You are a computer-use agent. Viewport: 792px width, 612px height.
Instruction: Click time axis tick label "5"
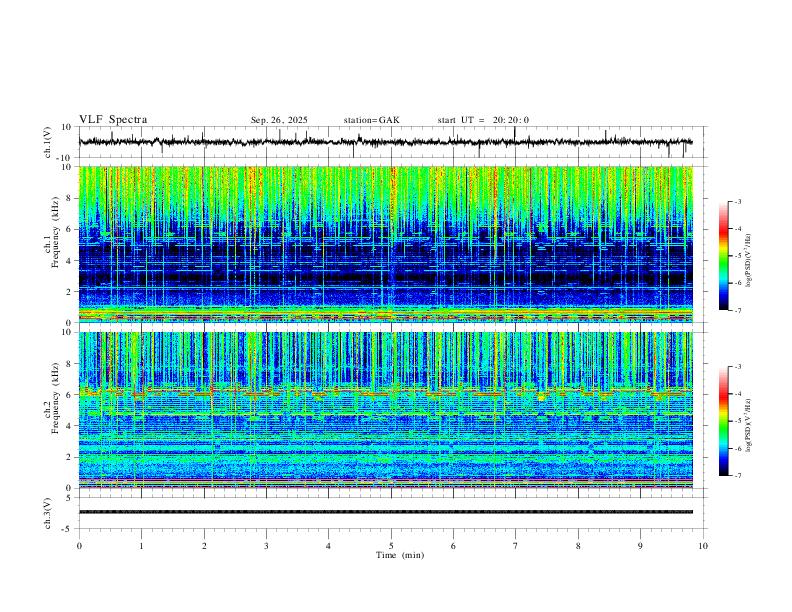click(x=391, y=546)
